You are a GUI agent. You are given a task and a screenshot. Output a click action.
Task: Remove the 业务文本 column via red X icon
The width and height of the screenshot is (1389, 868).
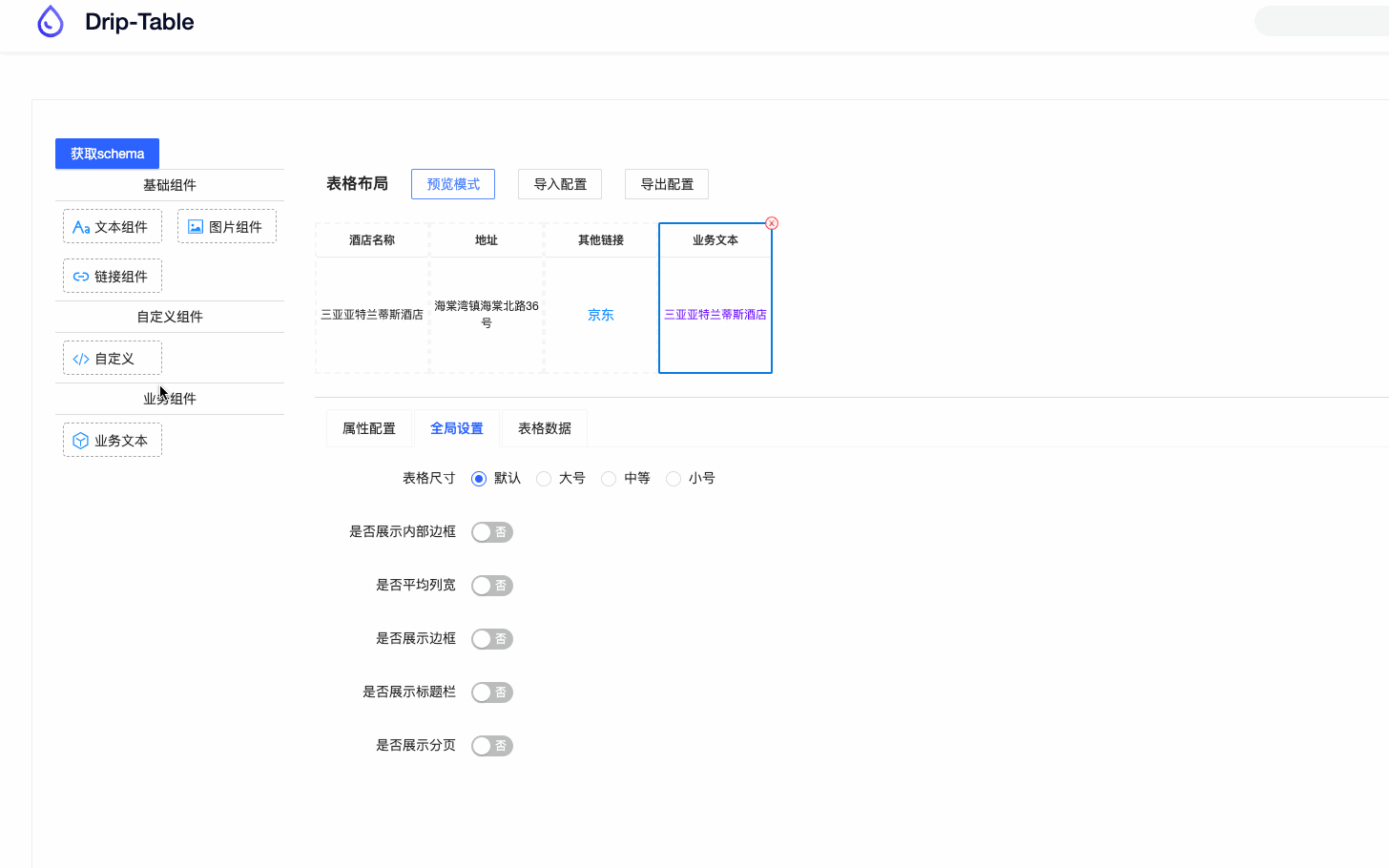(x=771, y=222)
